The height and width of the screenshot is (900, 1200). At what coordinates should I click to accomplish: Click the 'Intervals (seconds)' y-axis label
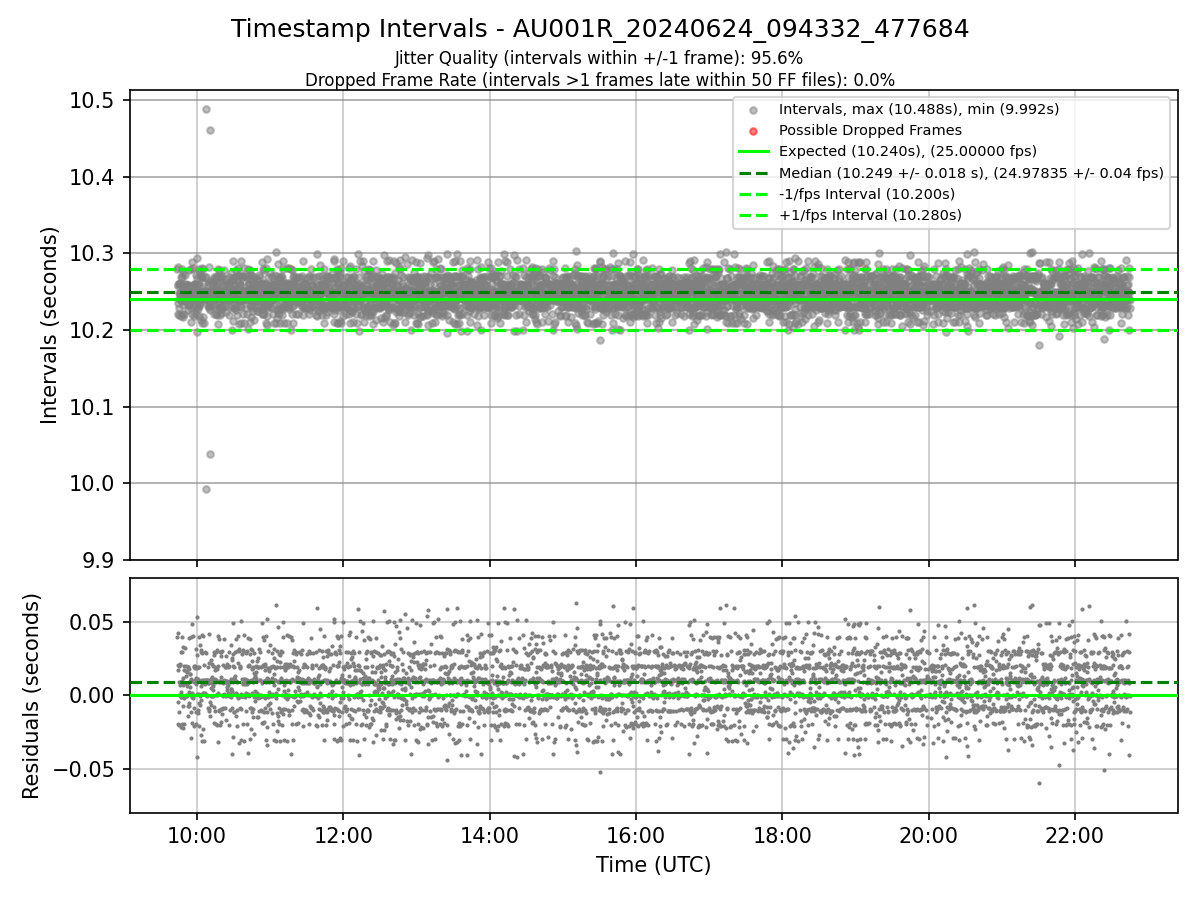[50, 325]
